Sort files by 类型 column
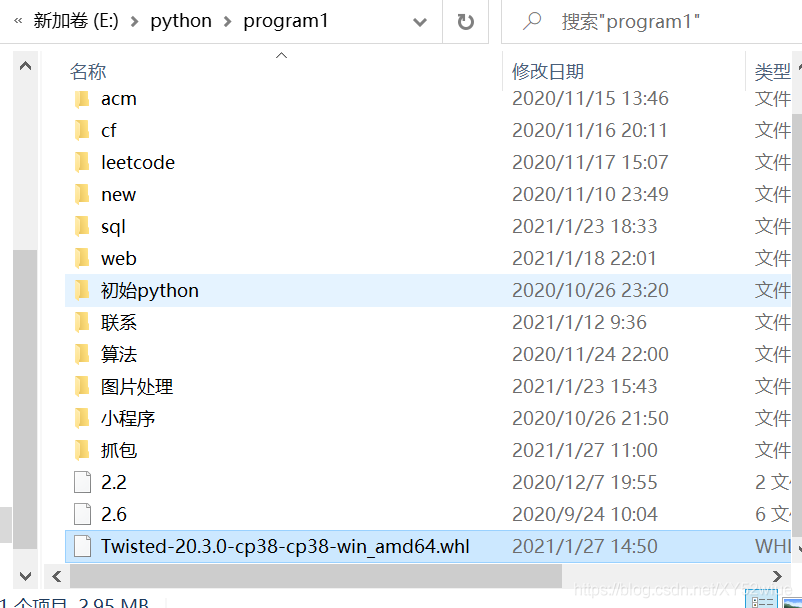The height and width of the screenshot is (608, 802). [x=772, y=72]
